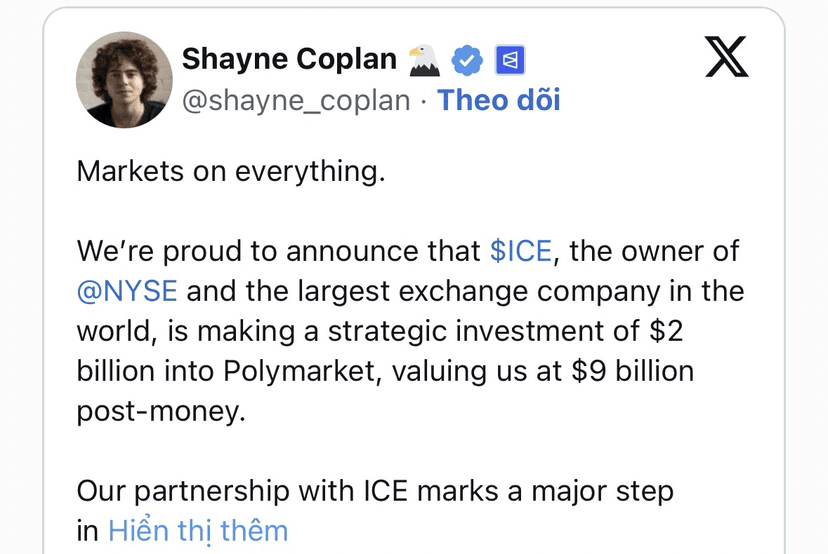Click the "Our partnership with ICE" sentence

[242, 491]
